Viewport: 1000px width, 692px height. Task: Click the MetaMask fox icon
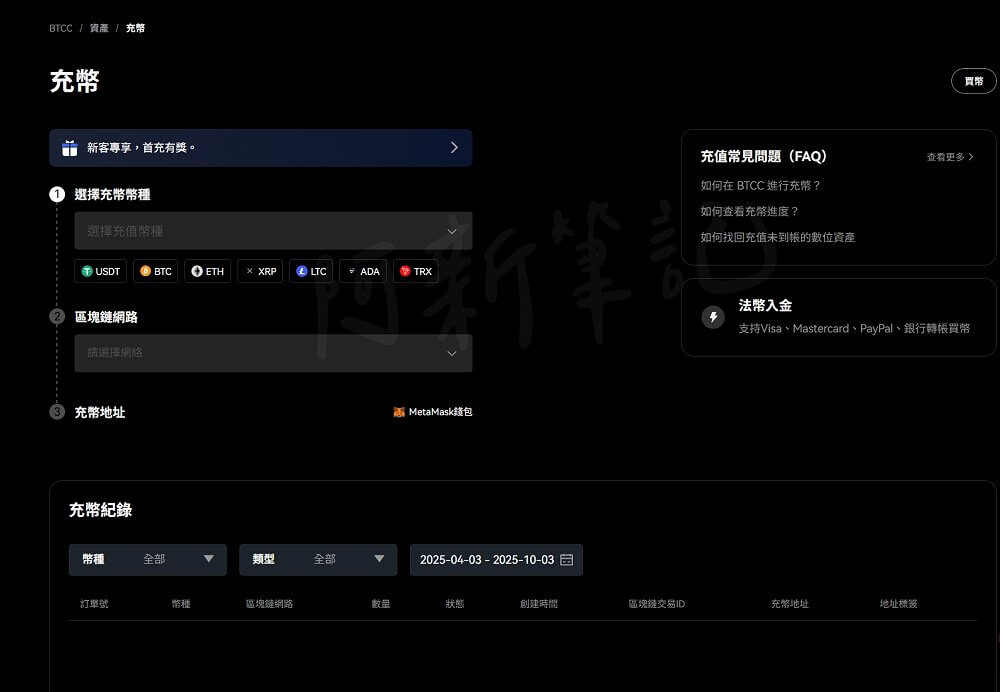click(399, 412)
